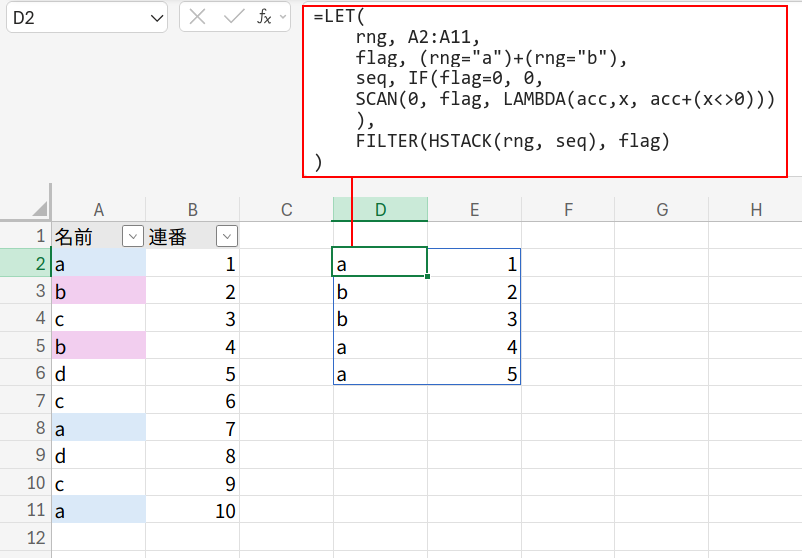Open the Insert Function fx dialog
Image resolution: width=802 pixels, height=558 pixels.
264,17
